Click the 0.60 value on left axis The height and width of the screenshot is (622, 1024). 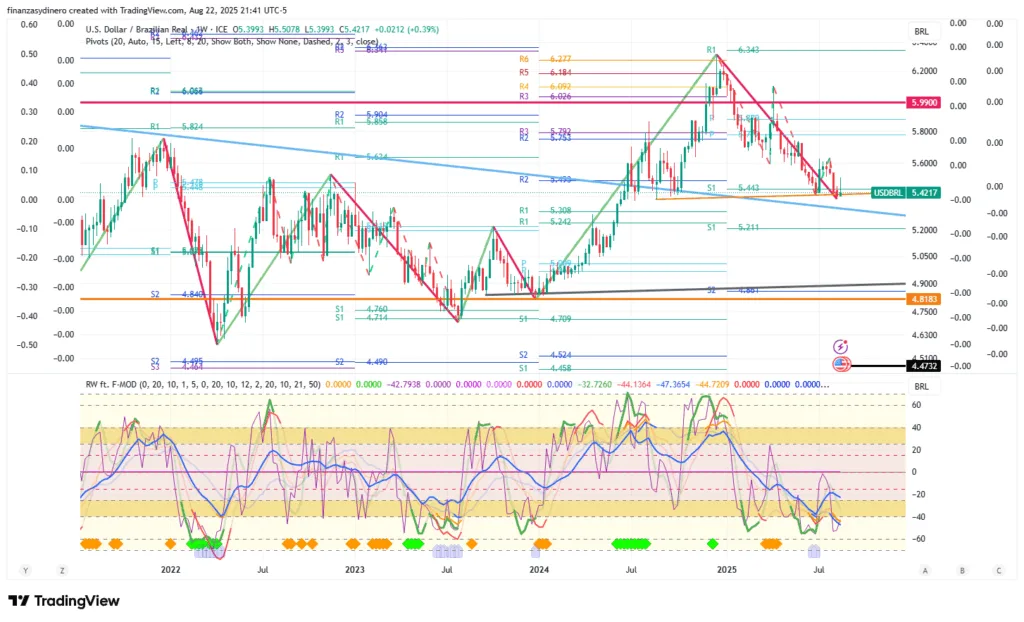tap(29, 24)
